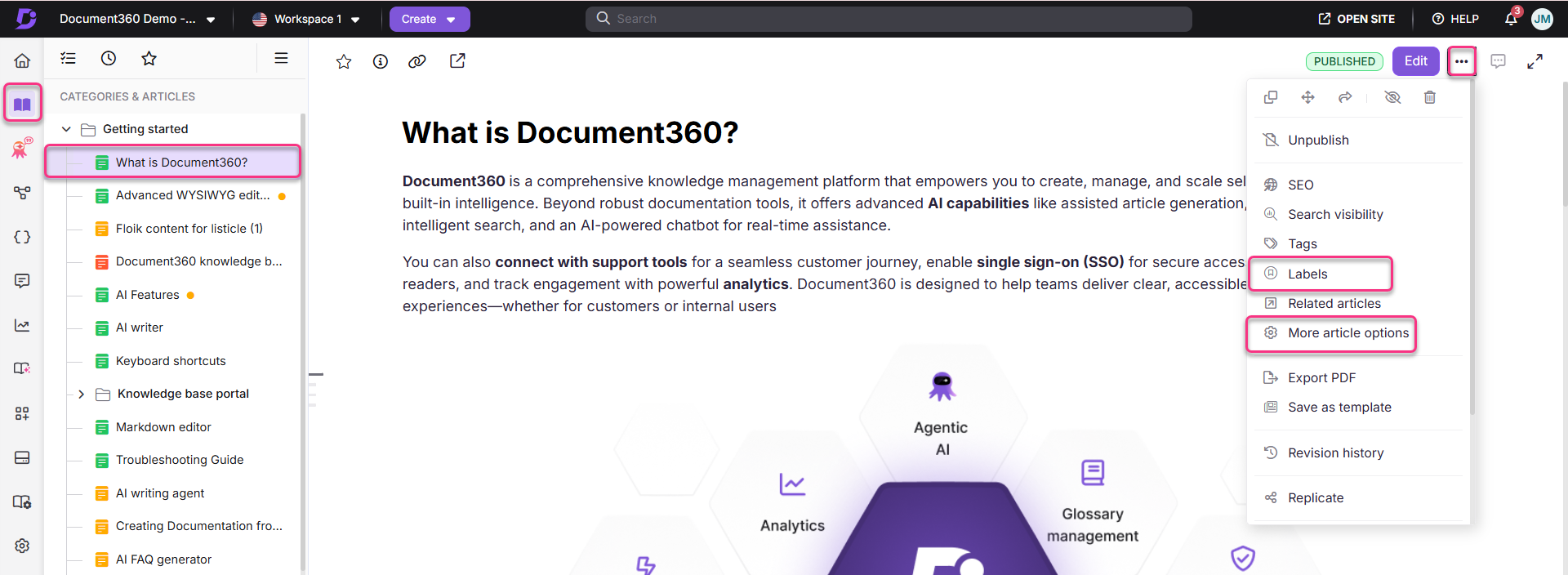Click the top search field
This screenshot has width=1568, height=575.
[888, 19]
